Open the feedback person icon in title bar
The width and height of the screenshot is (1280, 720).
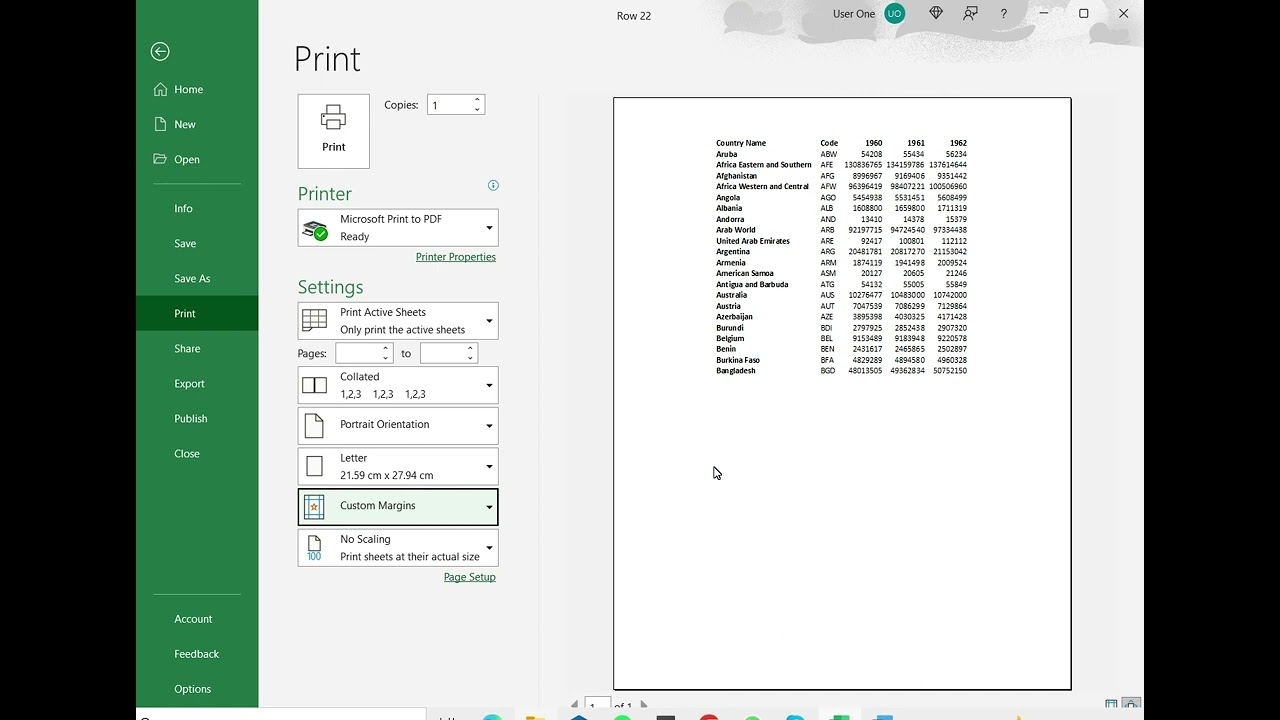pyautogui.click(x=970, y=14)
